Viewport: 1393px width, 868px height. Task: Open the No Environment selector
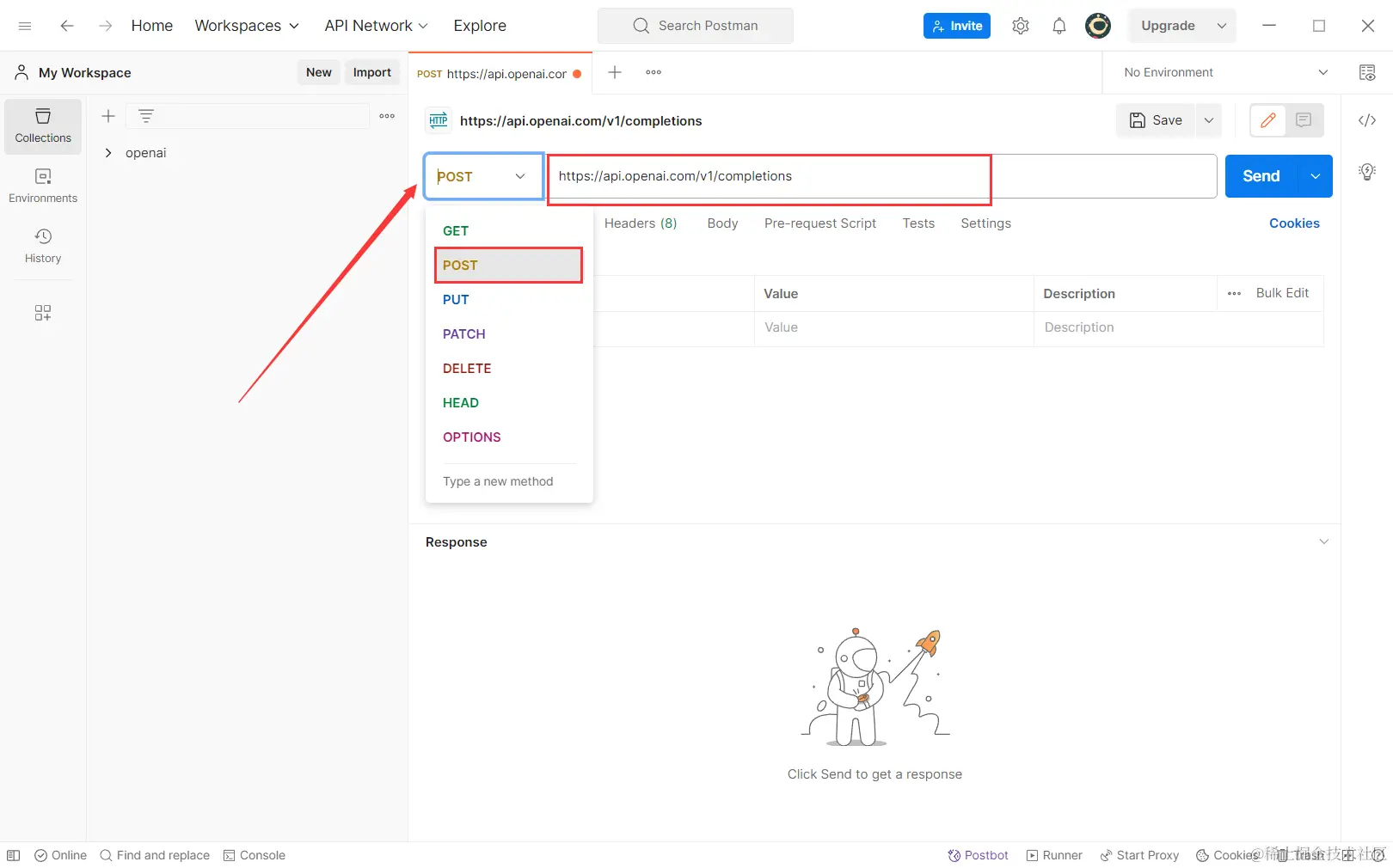click(x=1225, y=72)
